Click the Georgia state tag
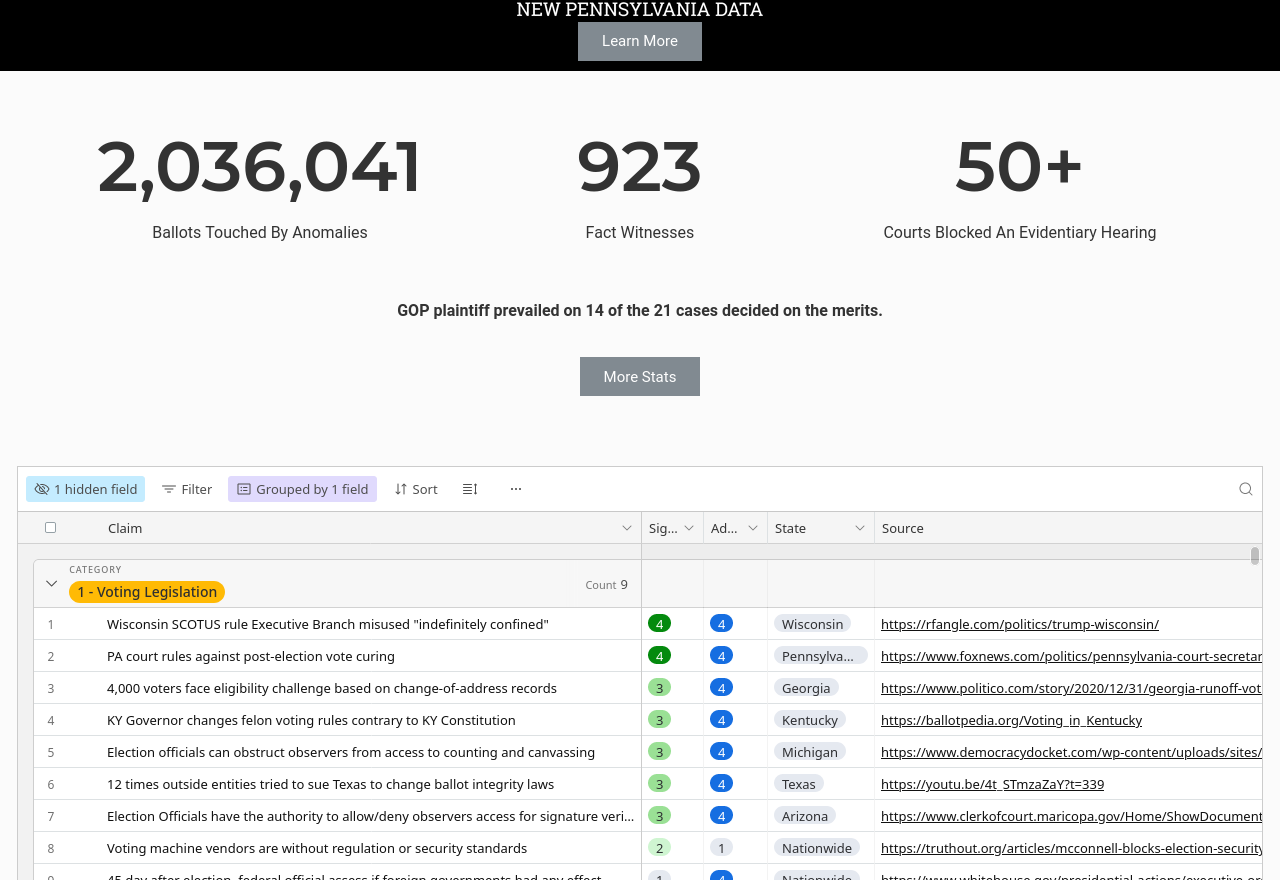This screenshot has width=1280, height=880. click(x=806, y=688)
